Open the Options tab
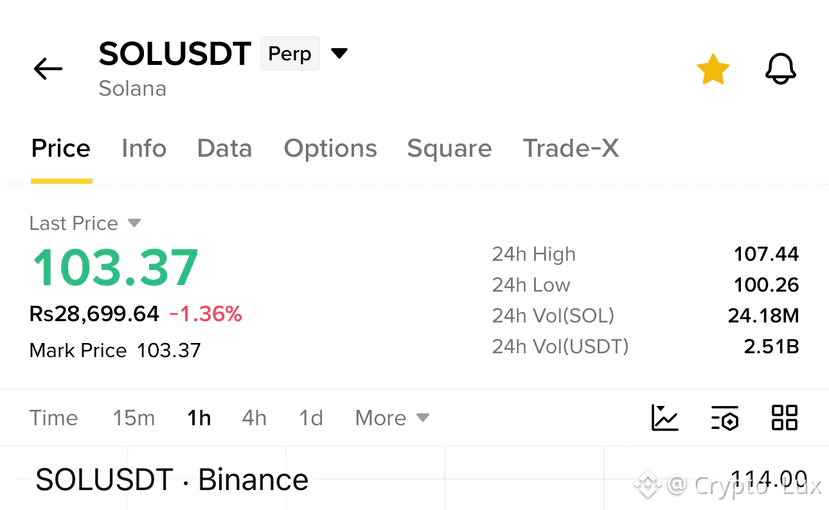Screen dimensions: 829x510 click(330, 149)
